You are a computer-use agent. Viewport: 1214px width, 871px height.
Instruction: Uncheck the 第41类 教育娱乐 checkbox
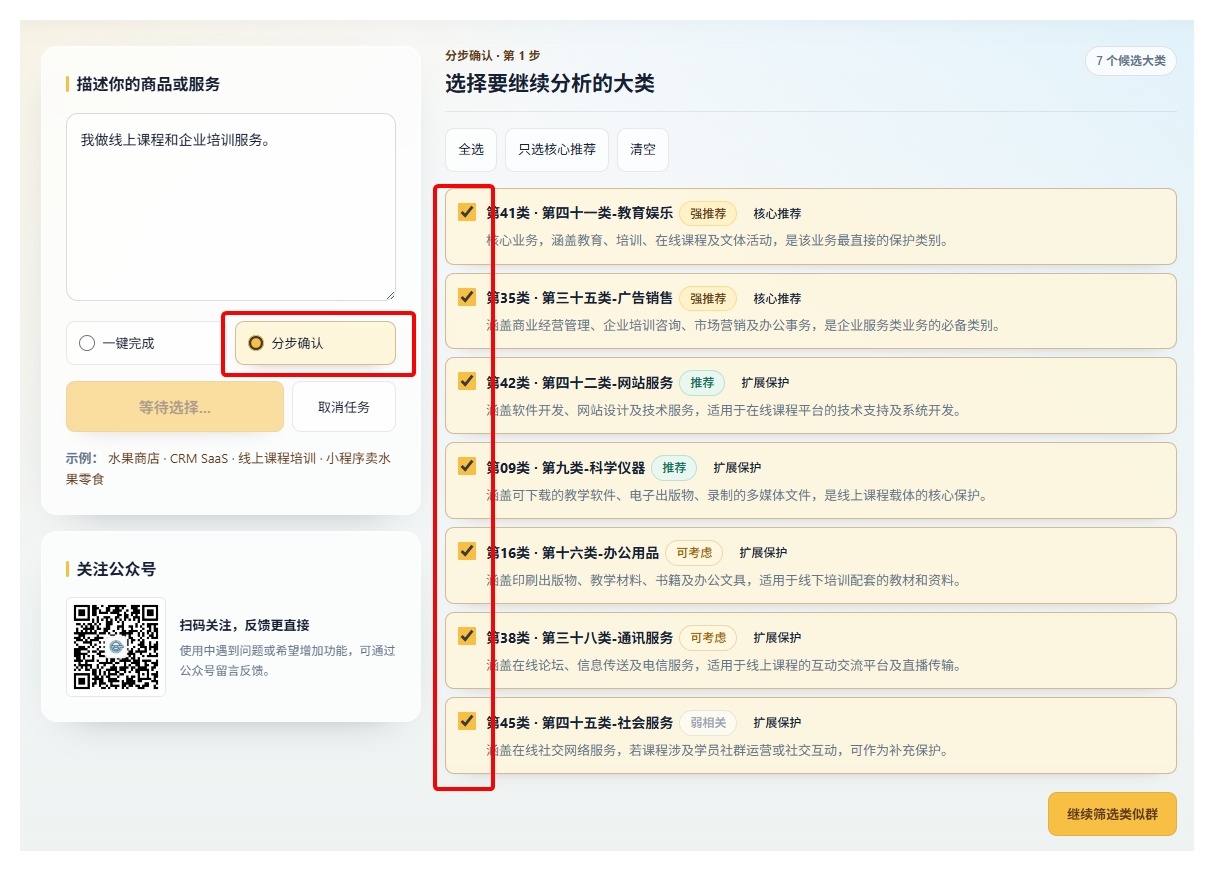467,211
